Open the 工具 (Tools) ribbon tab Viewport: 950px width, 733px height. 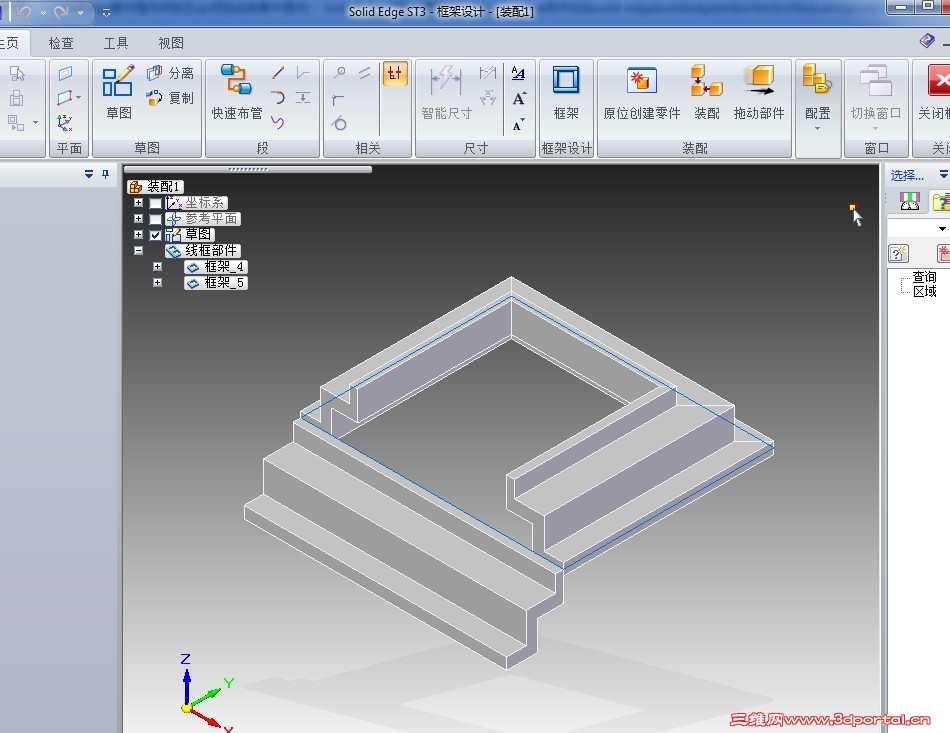coord(116,43)
